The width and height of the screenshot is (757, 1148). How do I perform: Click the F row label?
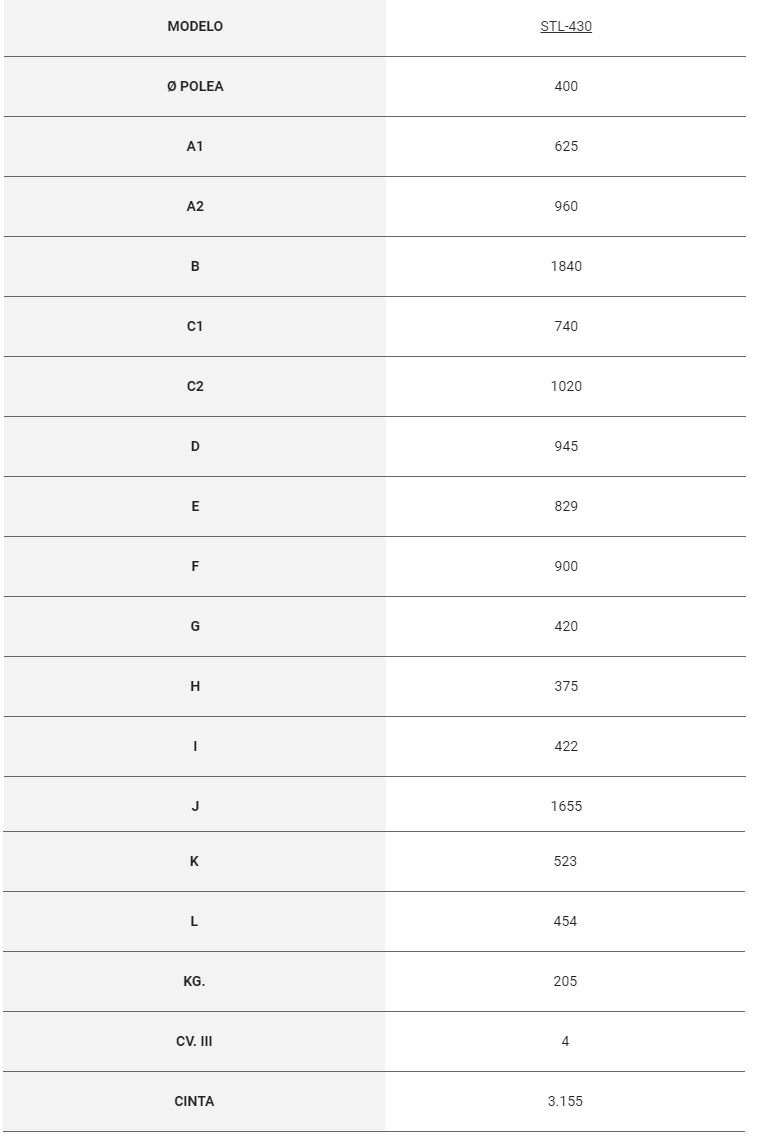tap(195, 567)
